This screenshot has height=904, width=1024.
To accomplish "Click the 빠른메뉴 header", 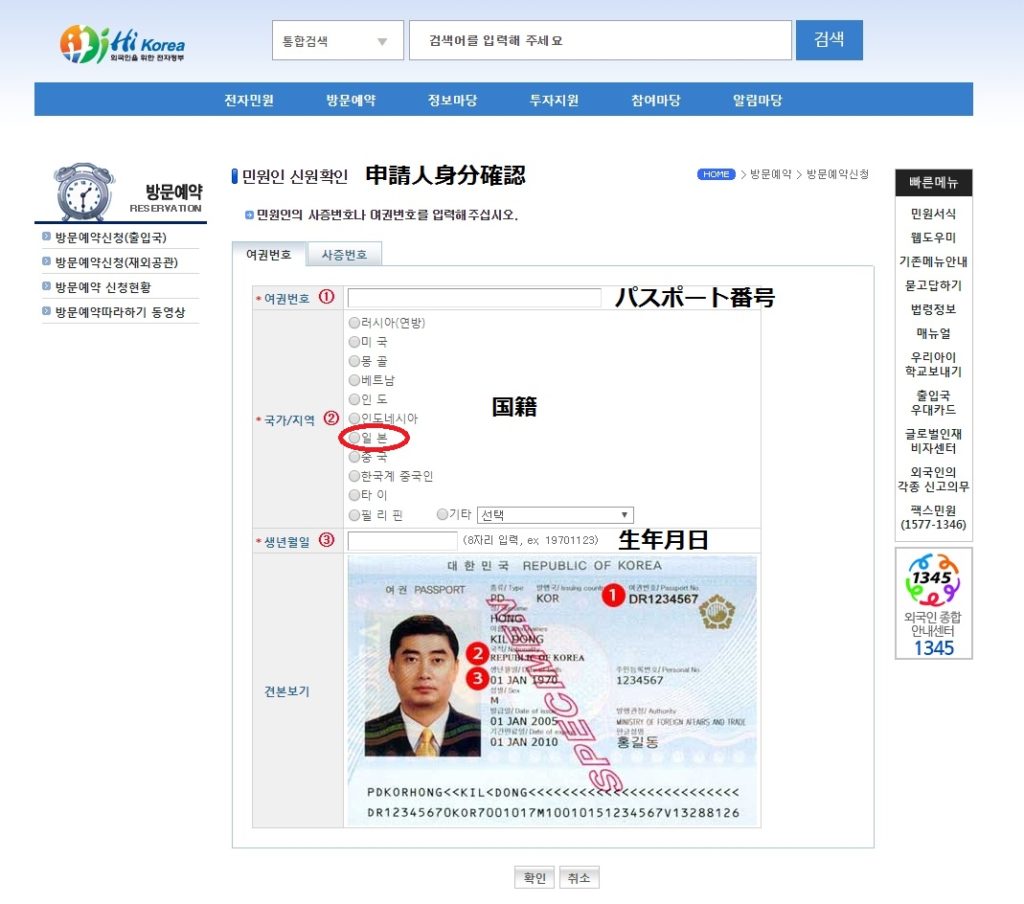I will 933,183.
